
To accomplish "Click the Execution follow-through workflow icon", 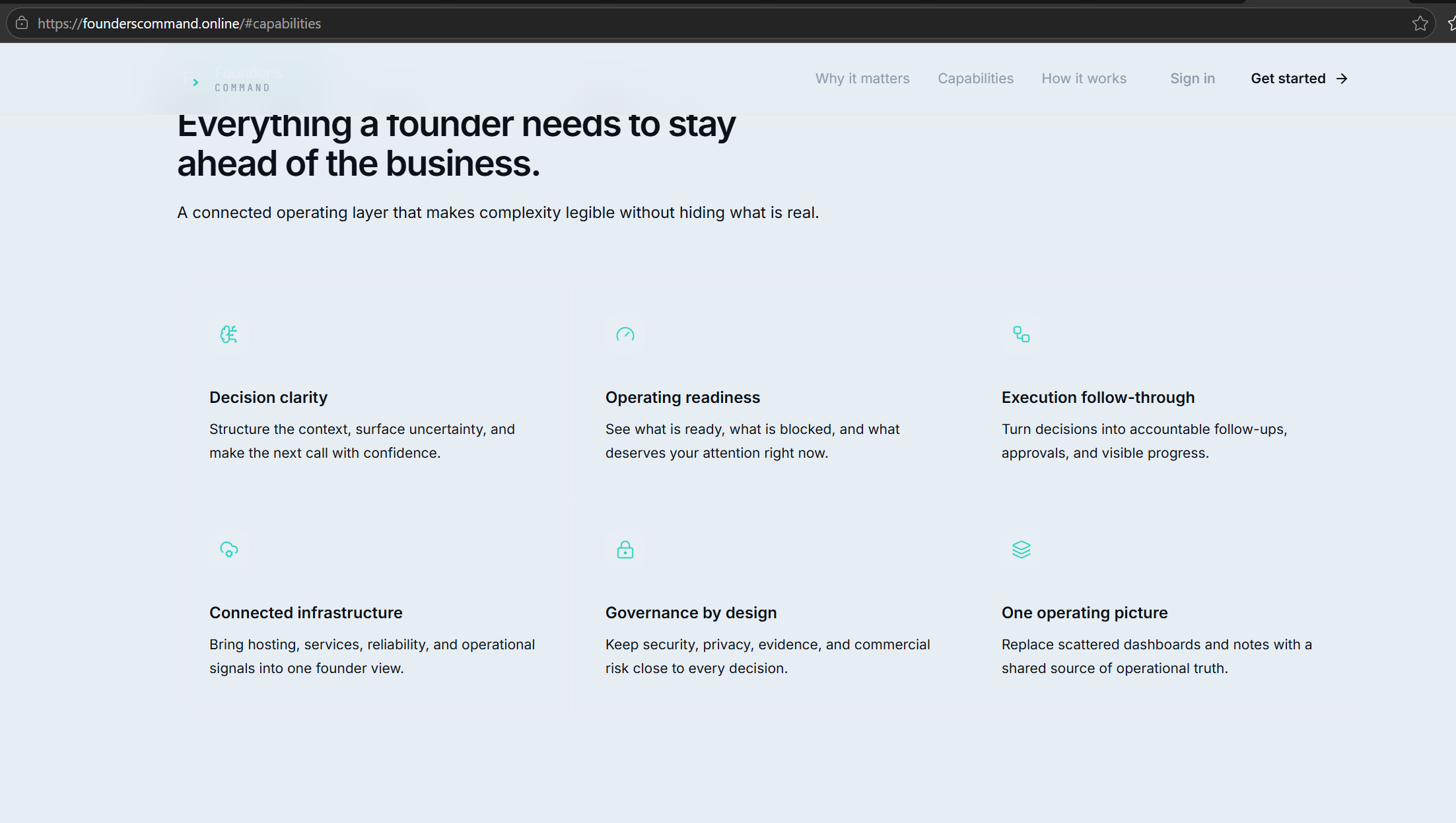I will click(x=1021, y=334).
